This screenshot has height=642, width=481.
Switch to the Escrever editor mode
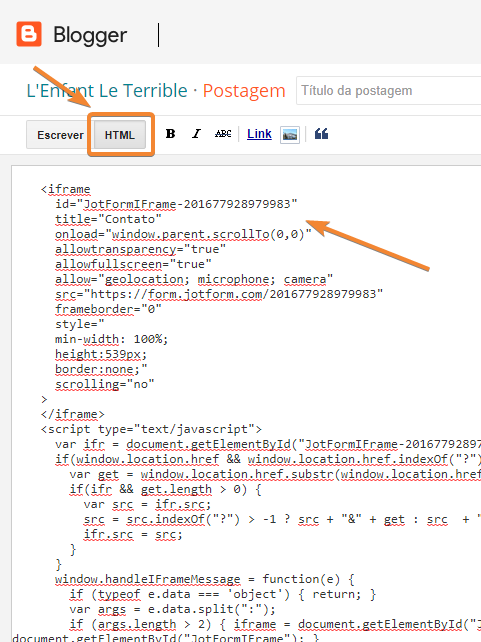[x=60, y=135]
